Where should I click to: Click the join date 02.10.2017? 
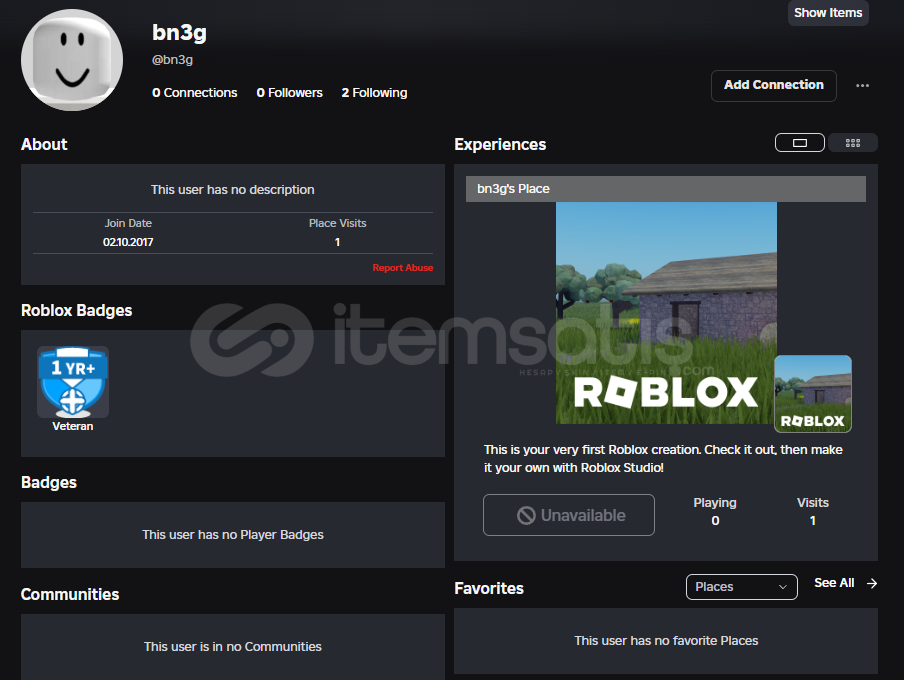pos(128,242)
